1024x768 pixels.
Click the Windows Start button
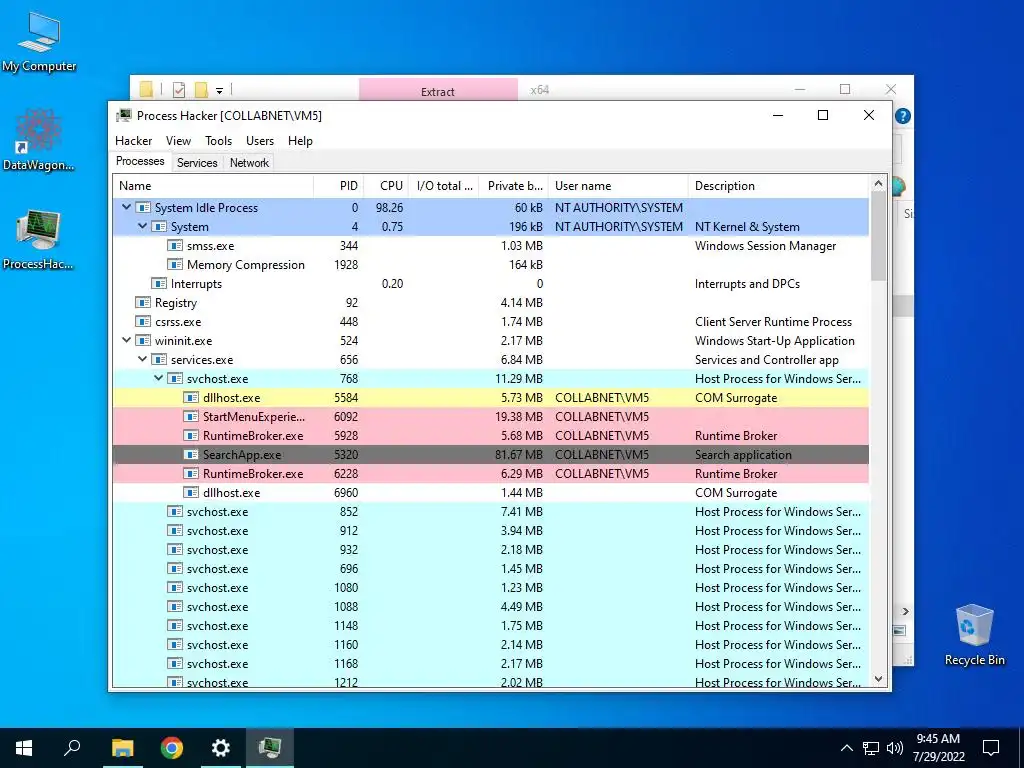coord(24,748)
